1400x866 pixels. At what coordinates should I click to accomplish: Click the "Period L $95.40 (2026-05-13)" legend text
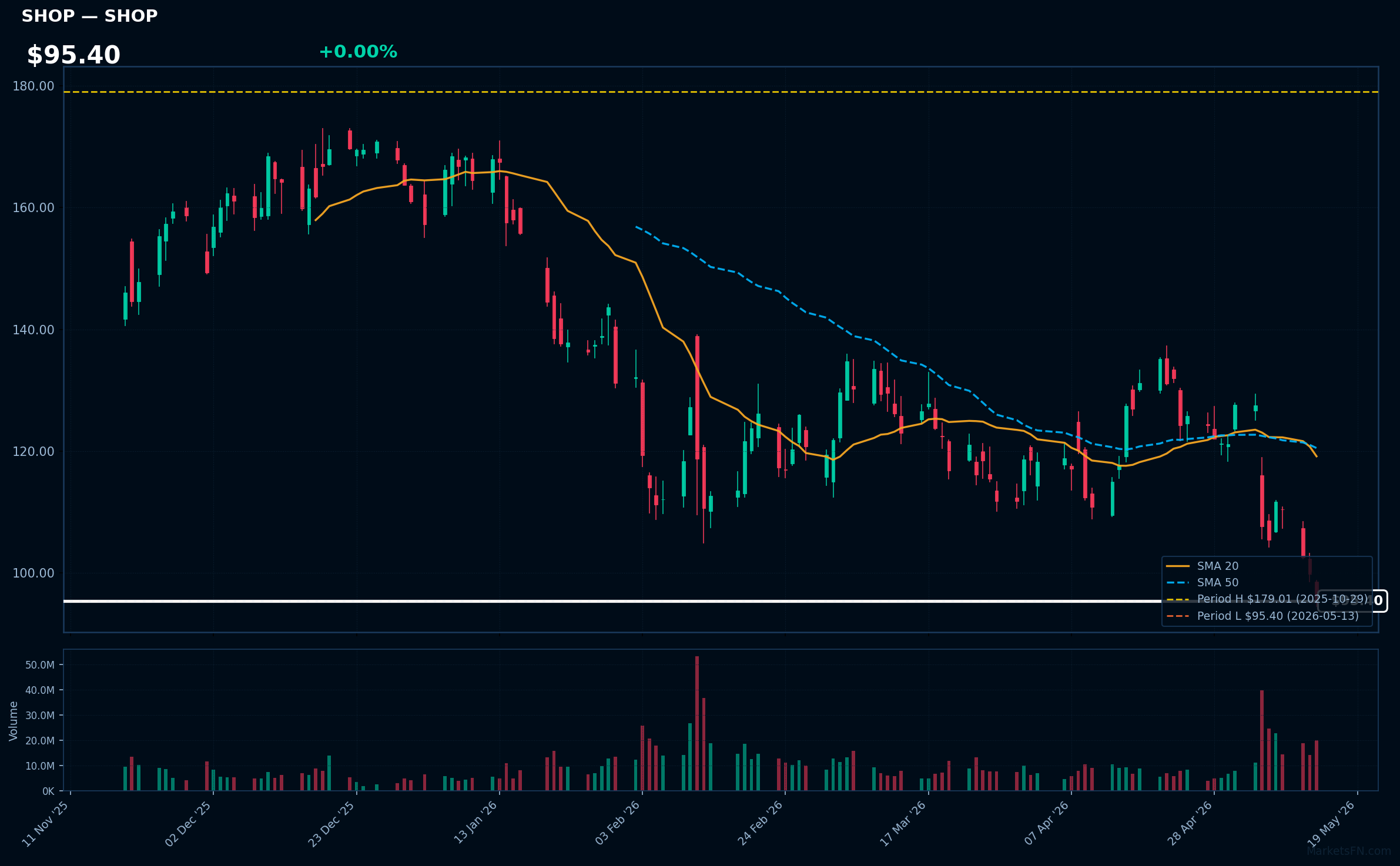1278,616
